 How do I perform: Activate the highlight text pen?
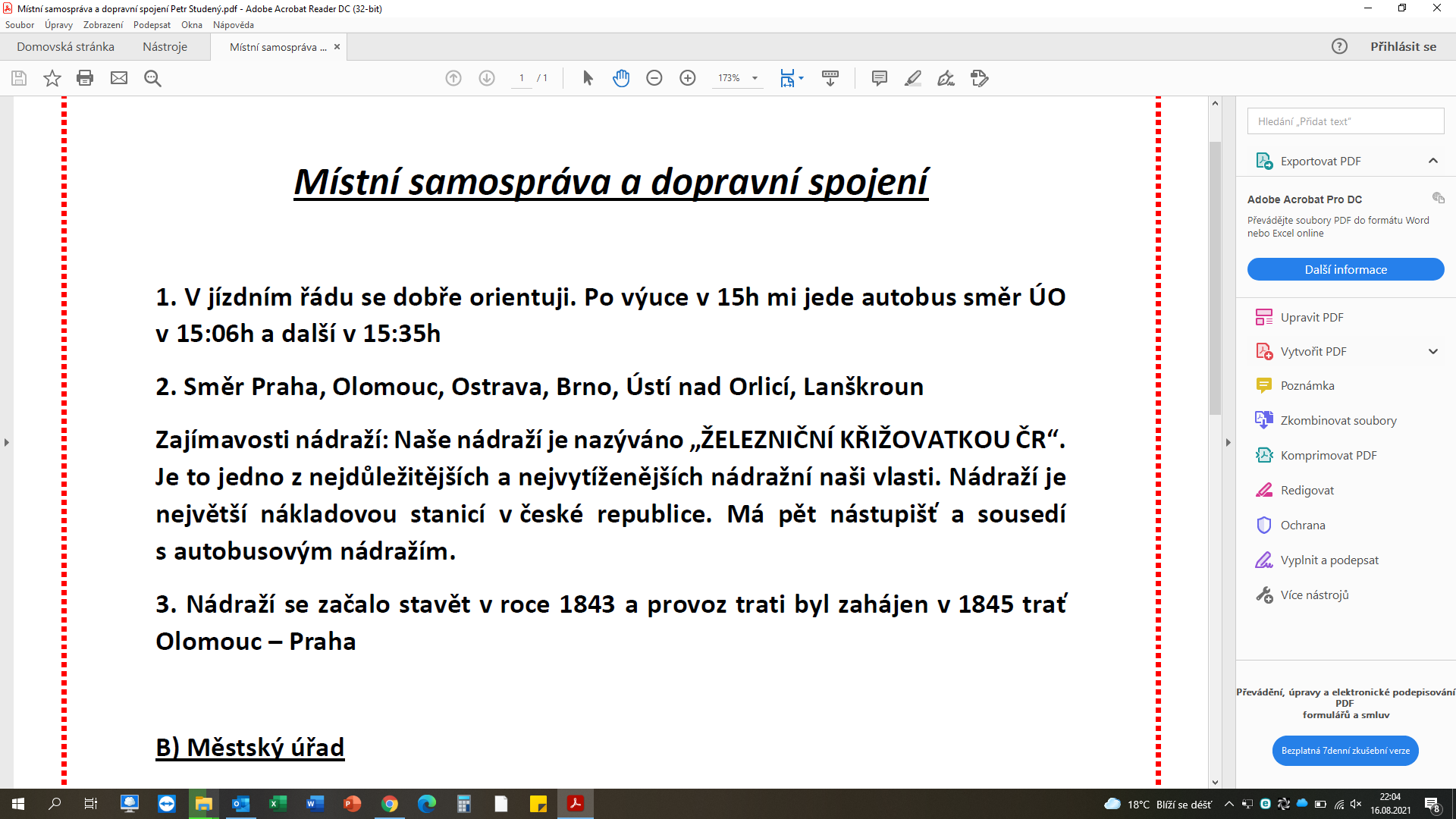913,78
